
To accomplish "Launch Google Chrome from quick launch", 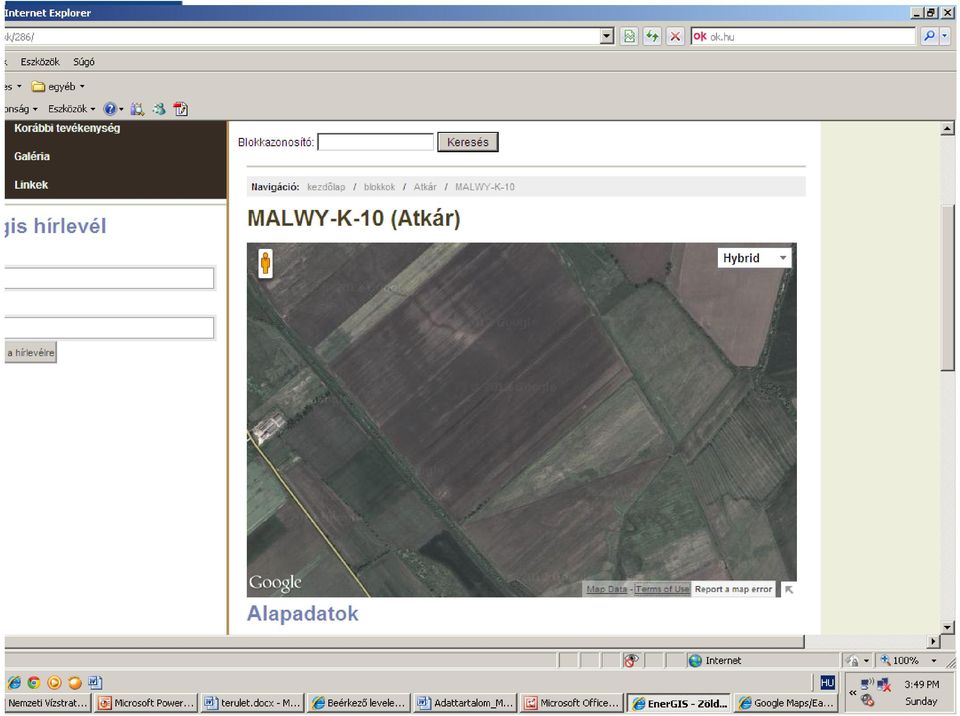I will point(34,682).
